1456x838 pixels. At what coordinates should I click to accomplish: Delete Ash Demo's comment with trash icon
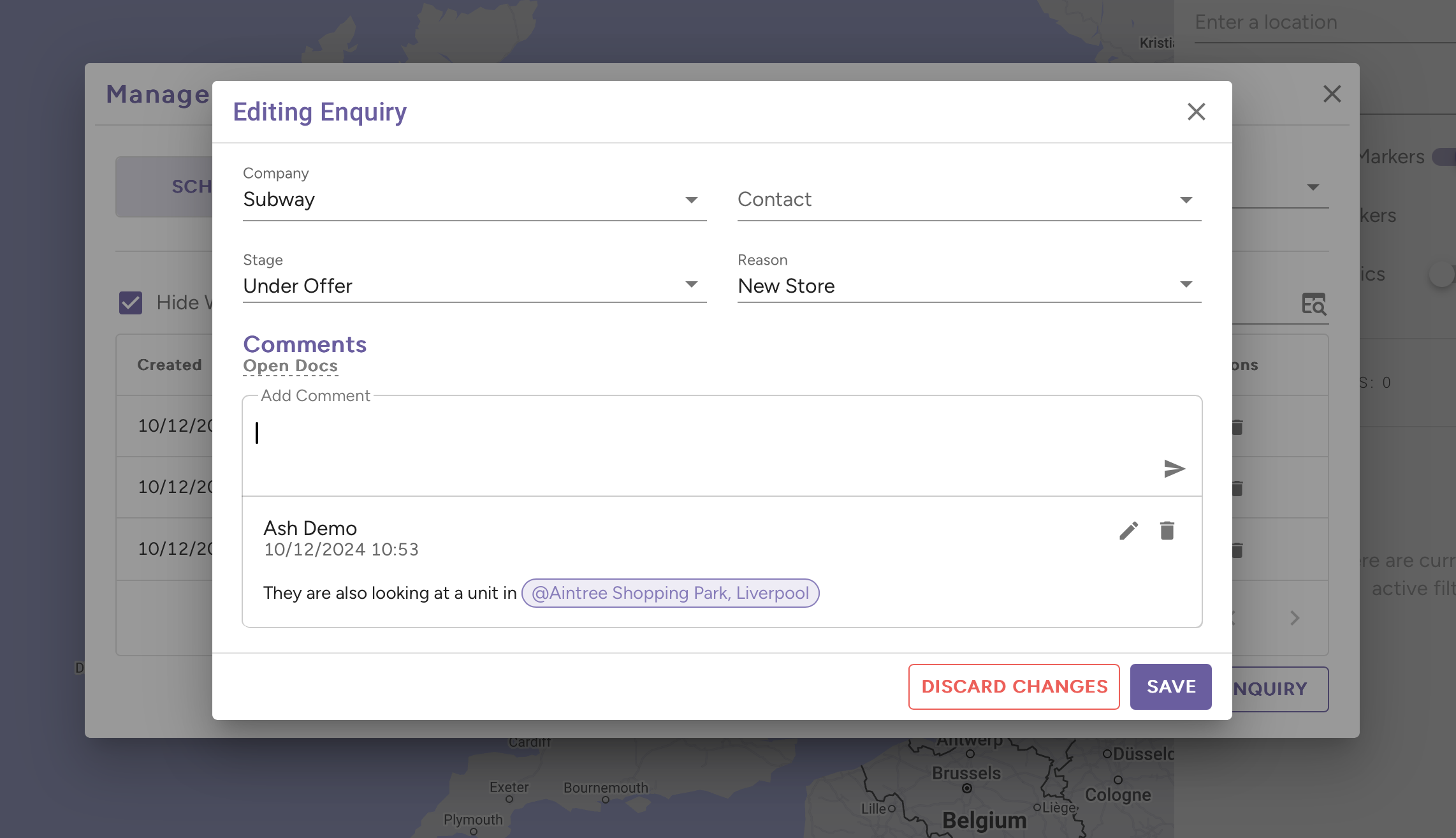tap(1167, 531)
